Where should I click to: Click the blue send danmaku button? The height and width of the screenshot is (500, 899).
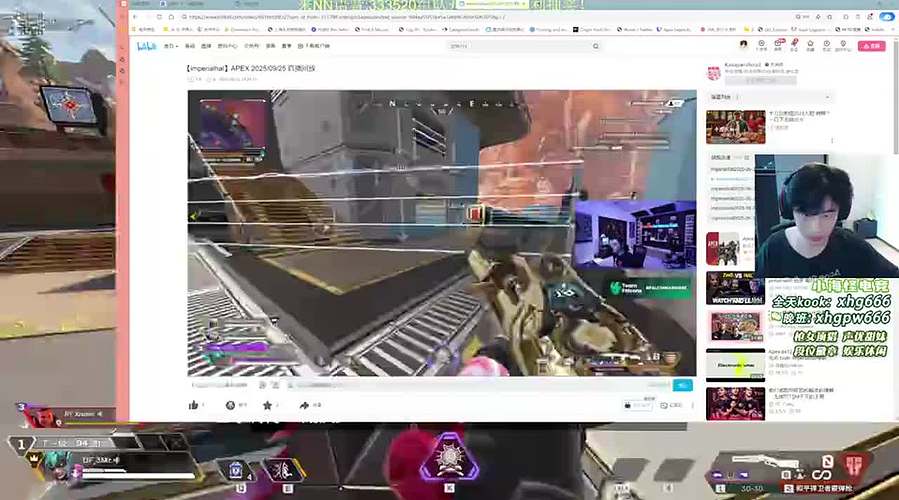point(682,385)
